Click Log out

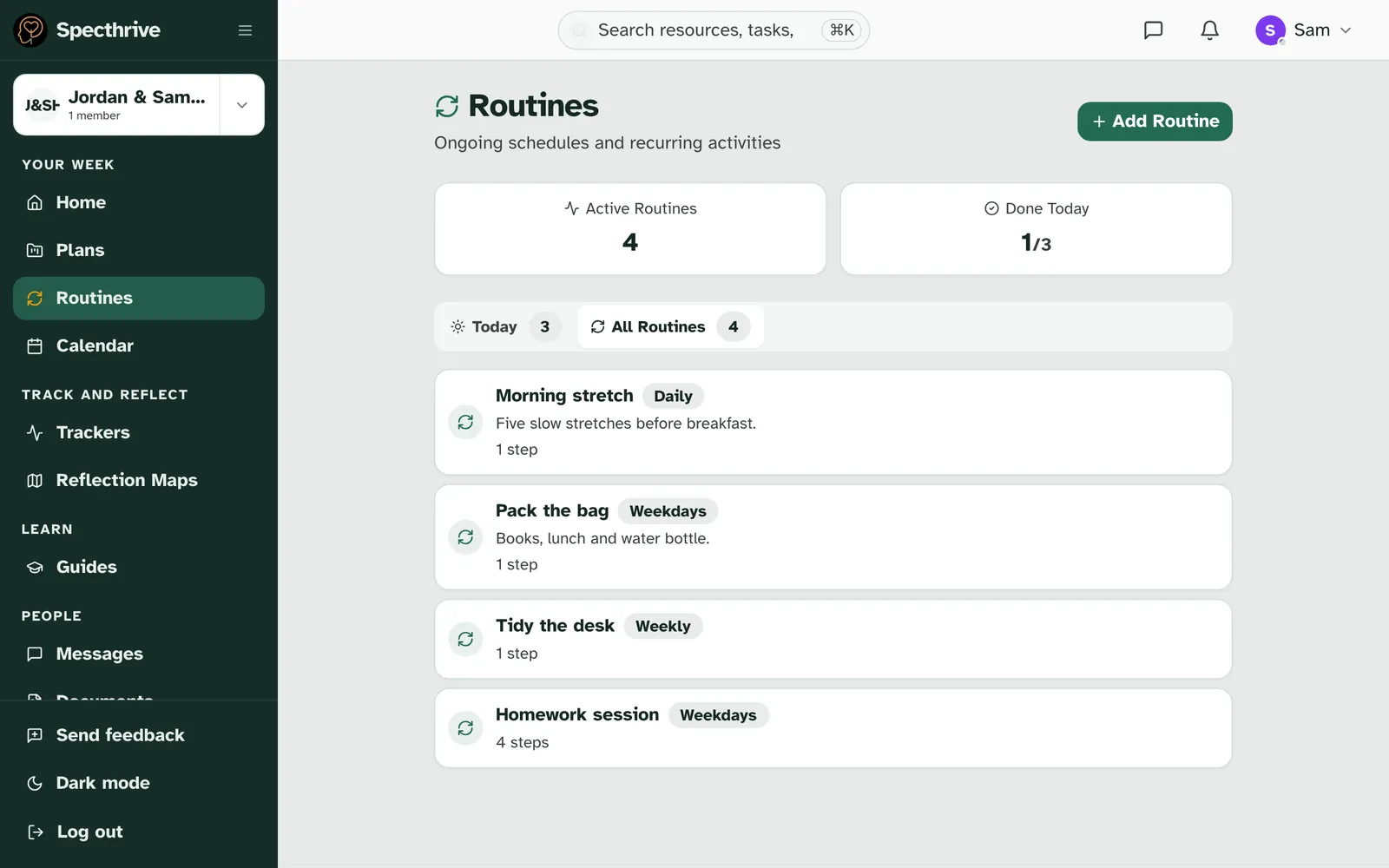click(x=139, y=832)
